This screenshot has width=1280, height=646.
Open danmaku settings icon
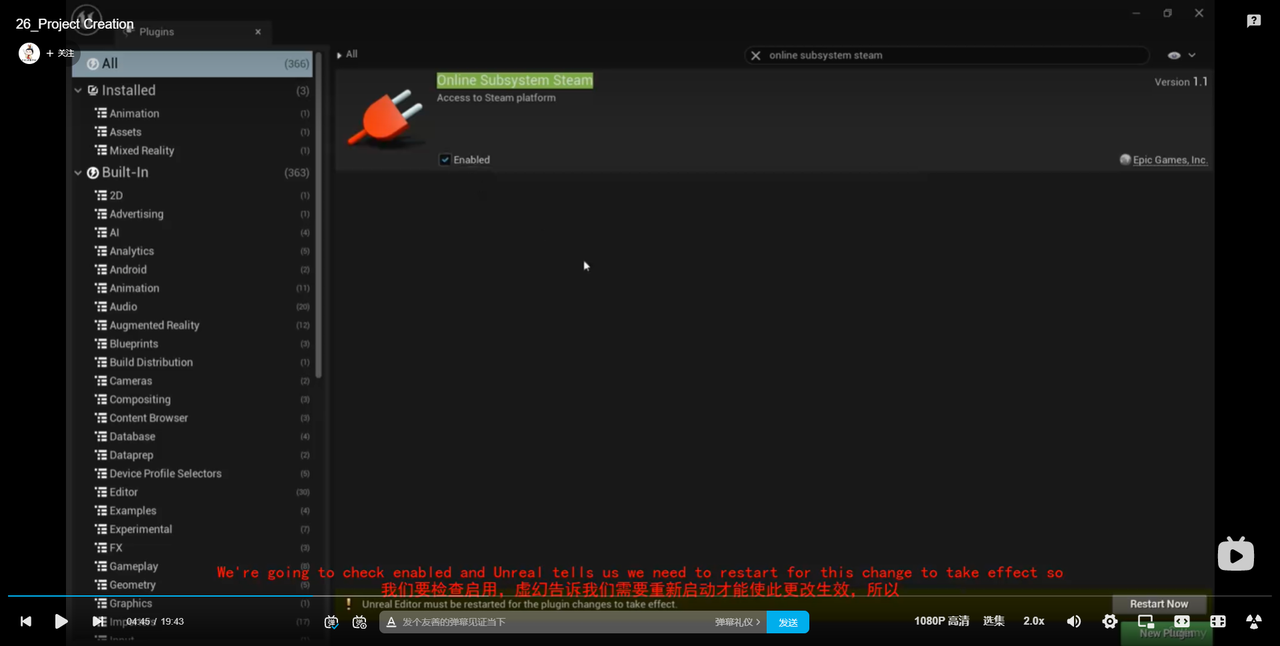click(x=360, y=622)
